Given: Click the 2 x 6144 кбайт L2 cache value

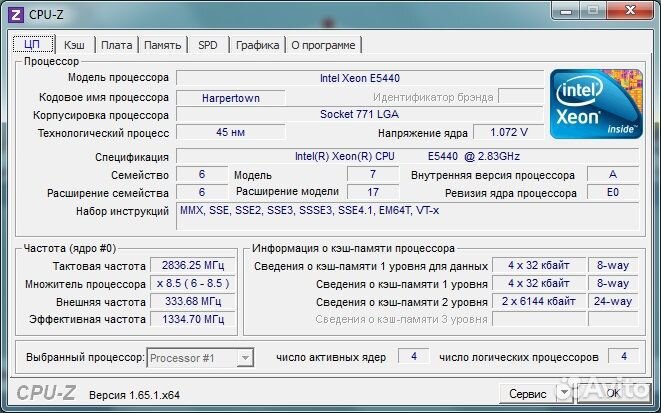Looking at the screenshot, I should point(539,301).
